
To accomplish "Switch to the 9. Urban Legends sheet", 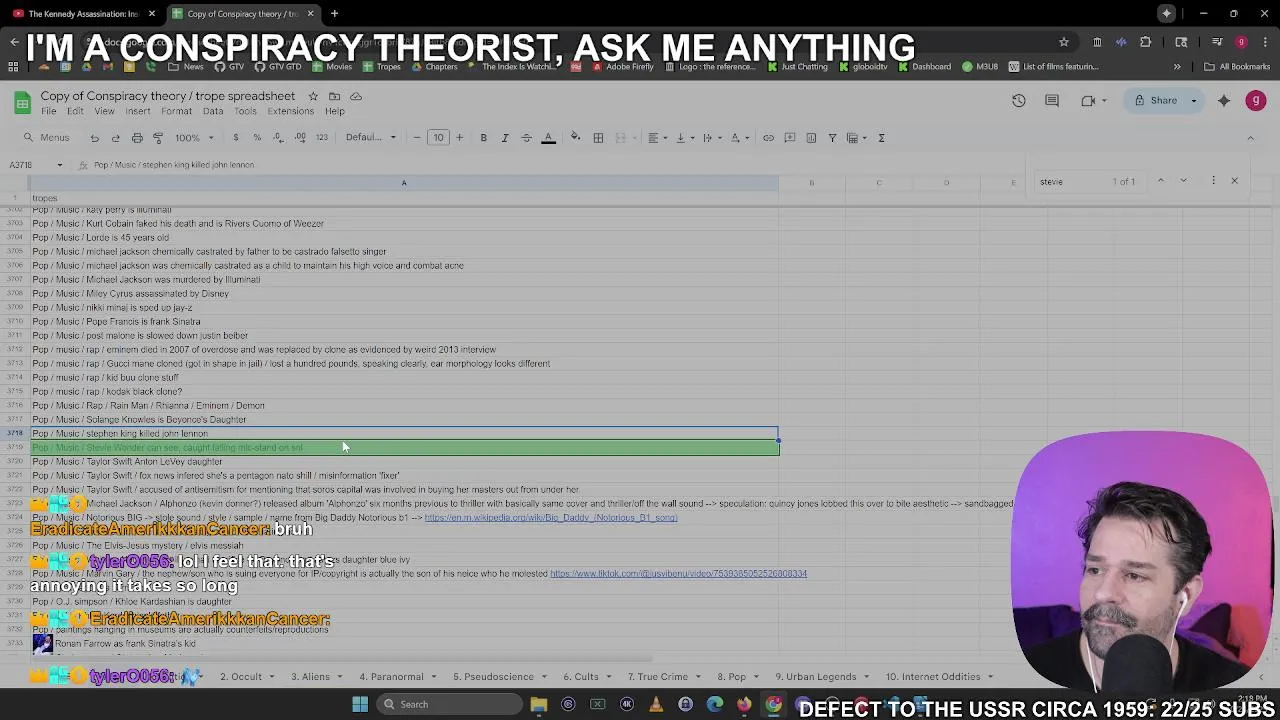I will [x=816, y=677].
